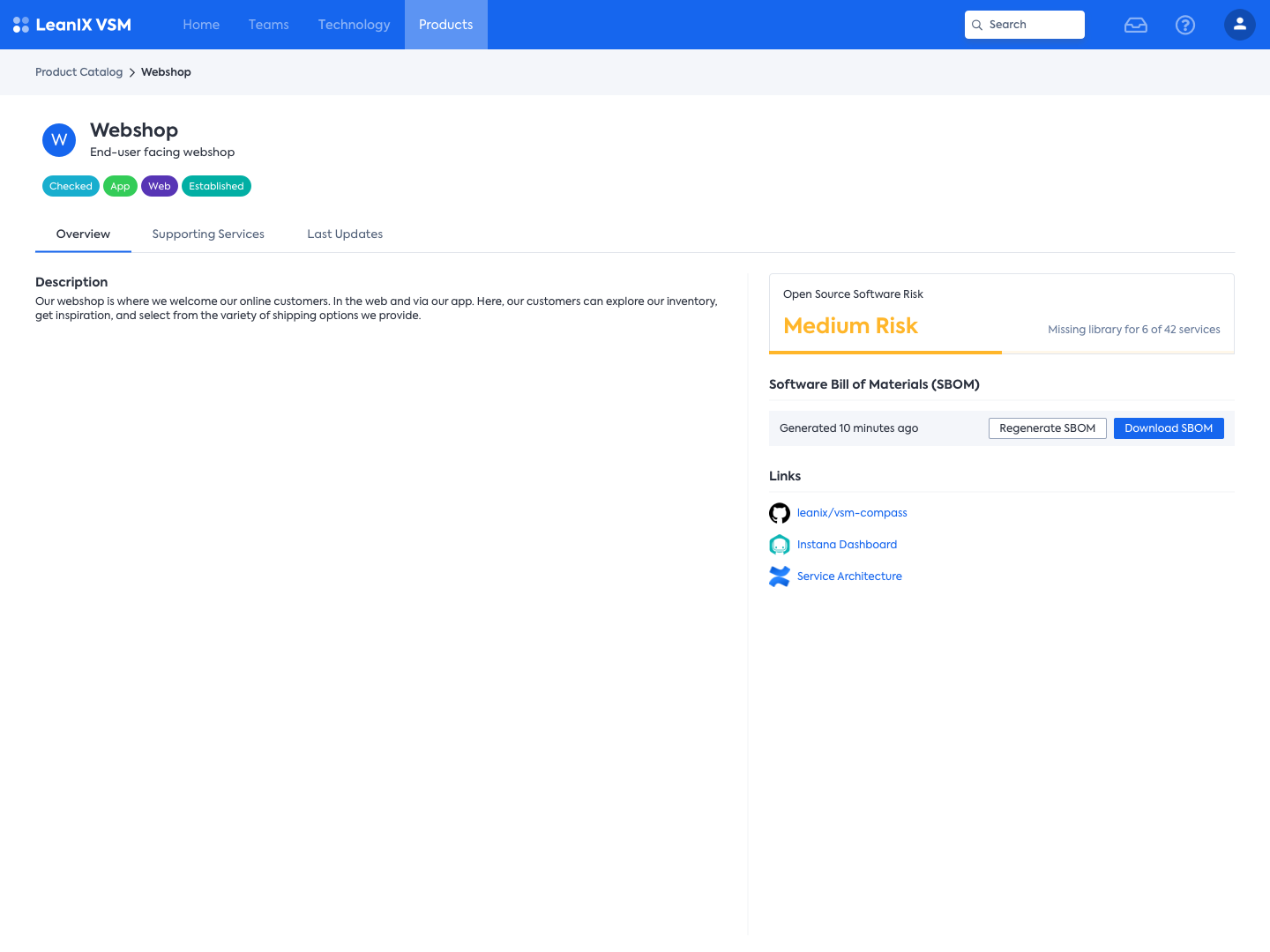1270x952 pixels.
Task: Click the Established tag
Action: (x=216, y=186)
